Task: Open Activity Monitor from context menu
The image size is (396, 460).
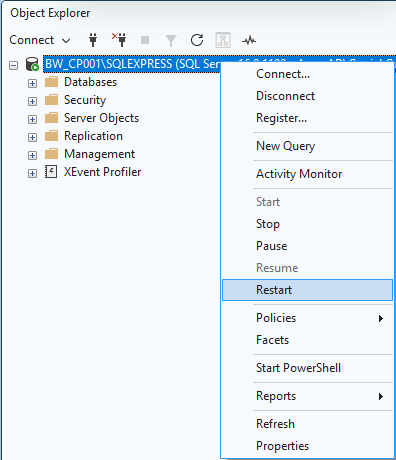Action: pyautogui.click(x=307, y=174)
